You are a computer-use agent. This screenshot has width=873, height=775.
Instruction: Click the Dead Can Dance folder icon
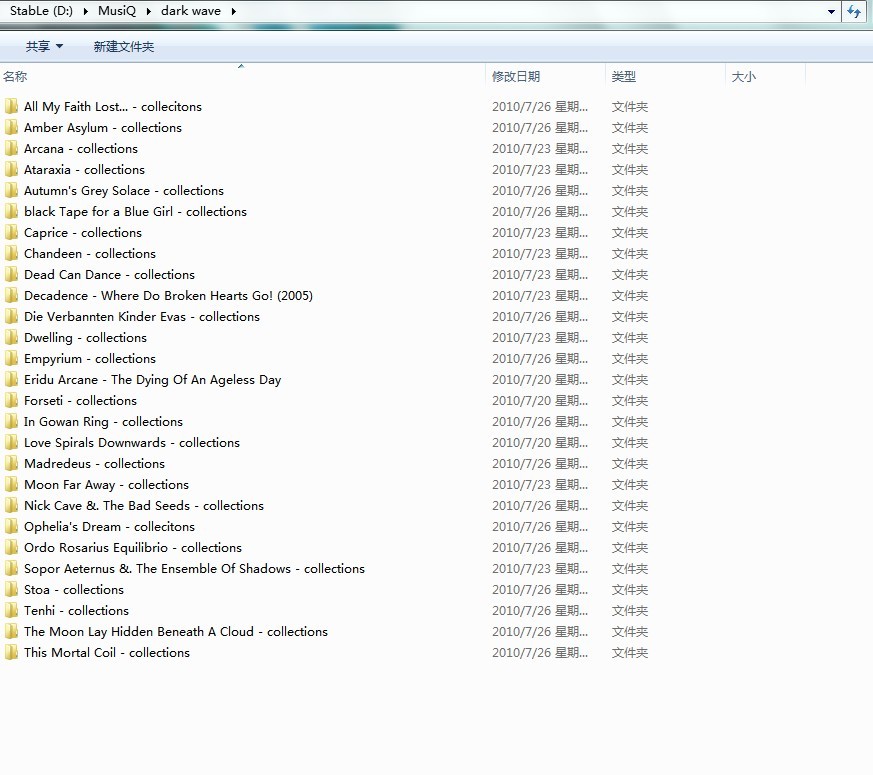(11, 274)
